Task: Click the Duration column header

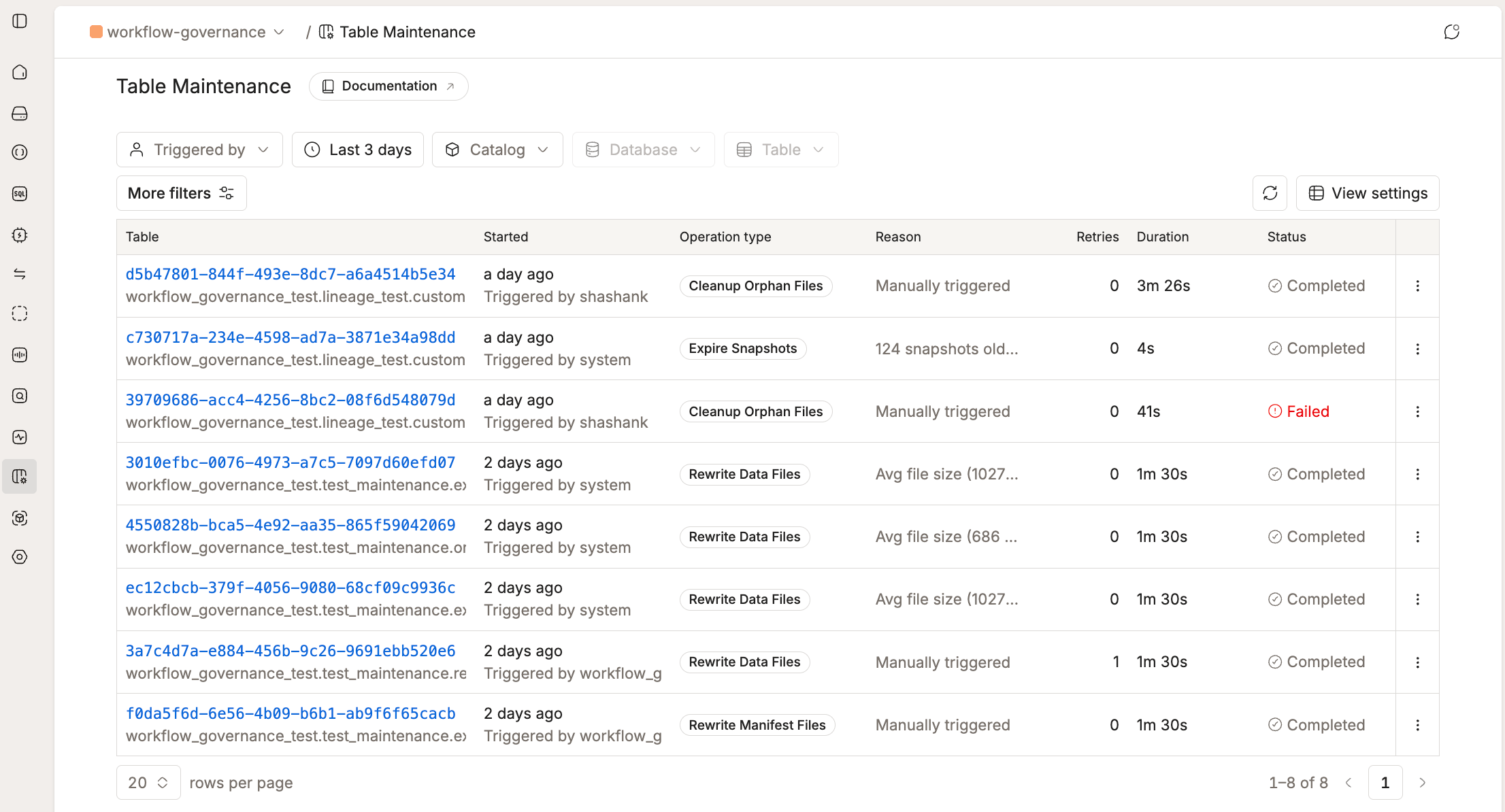Action: tap(1163, 237)
